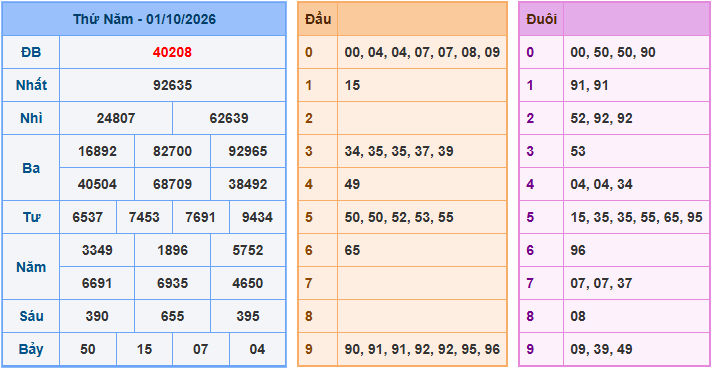The height and width of the screenshot is (368, 712).
Task: Click the Nhì prize number 62639
Action: (229, 118)
